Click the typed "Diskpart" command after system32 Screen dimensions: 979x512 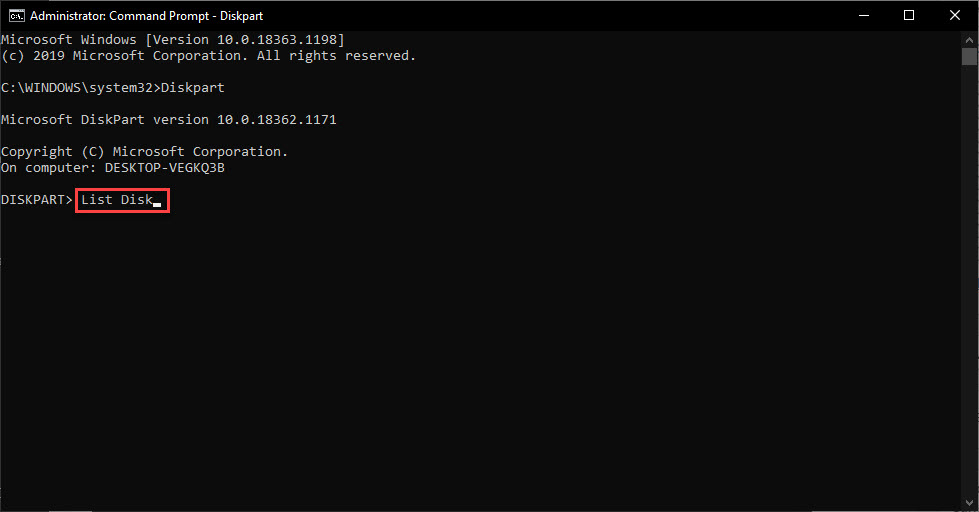pos(193,88)
